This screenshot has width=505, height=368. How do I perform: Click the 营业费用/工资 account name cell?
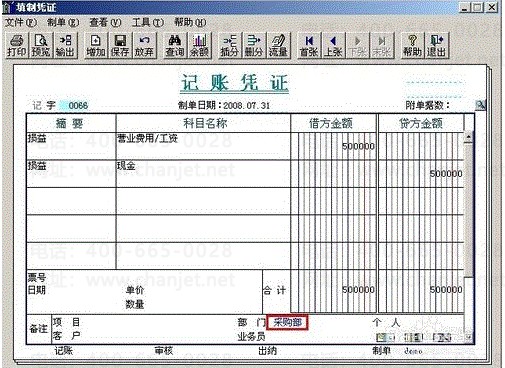203,146
